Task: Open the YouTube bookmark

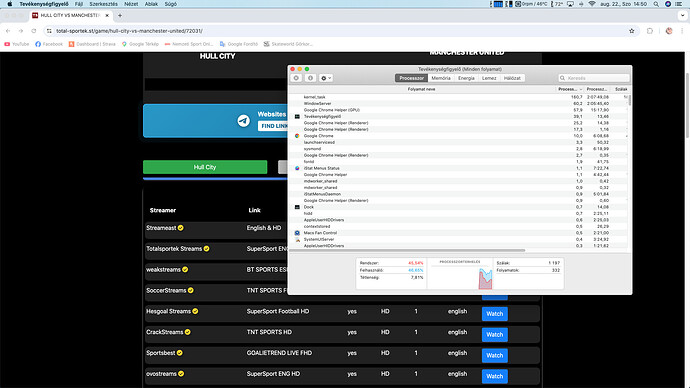Action: coord(17,44)
